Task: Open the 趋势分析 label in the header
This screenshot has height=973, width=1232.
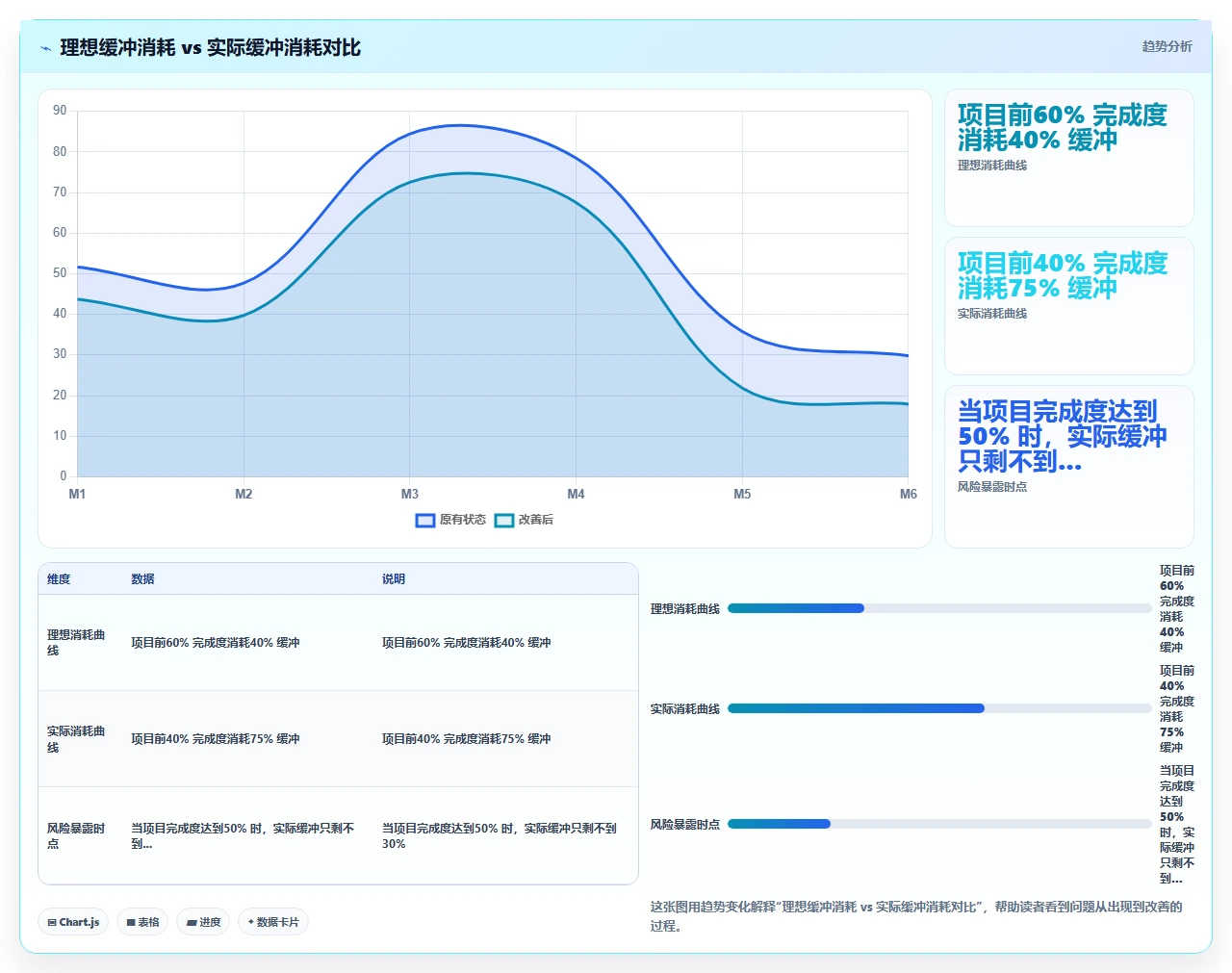Action: [1167, 46]
